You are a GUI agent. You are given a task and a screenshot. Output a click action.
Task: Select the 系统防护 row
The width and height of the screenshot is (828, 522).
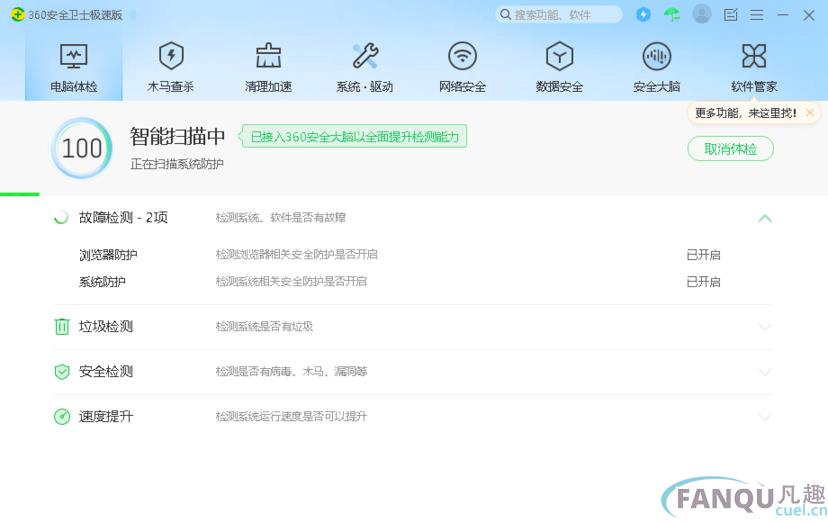tap(413, 281)
